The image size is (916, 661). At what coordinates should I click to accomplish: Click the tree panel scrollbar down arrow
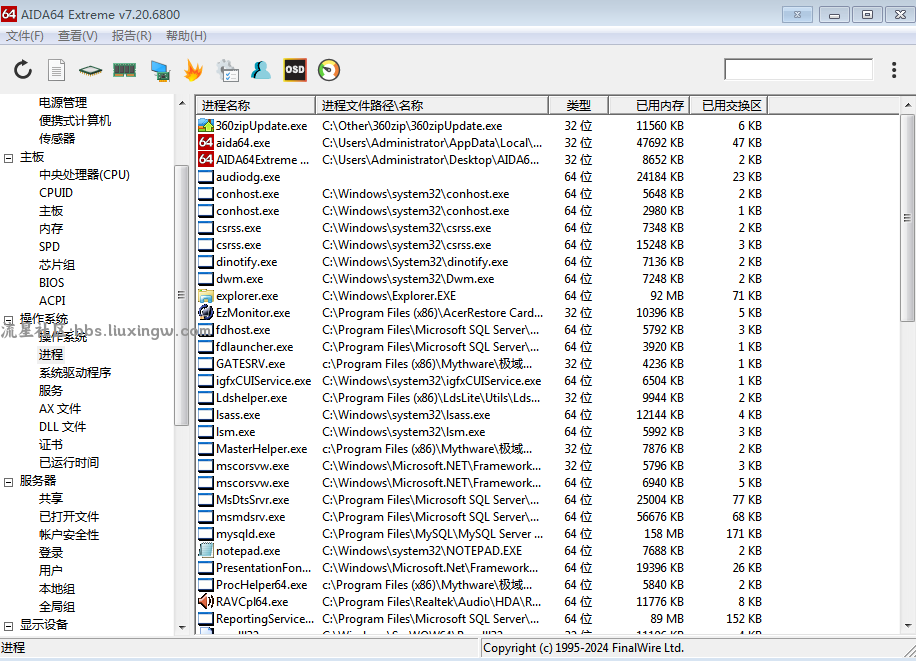pos(182,628)
